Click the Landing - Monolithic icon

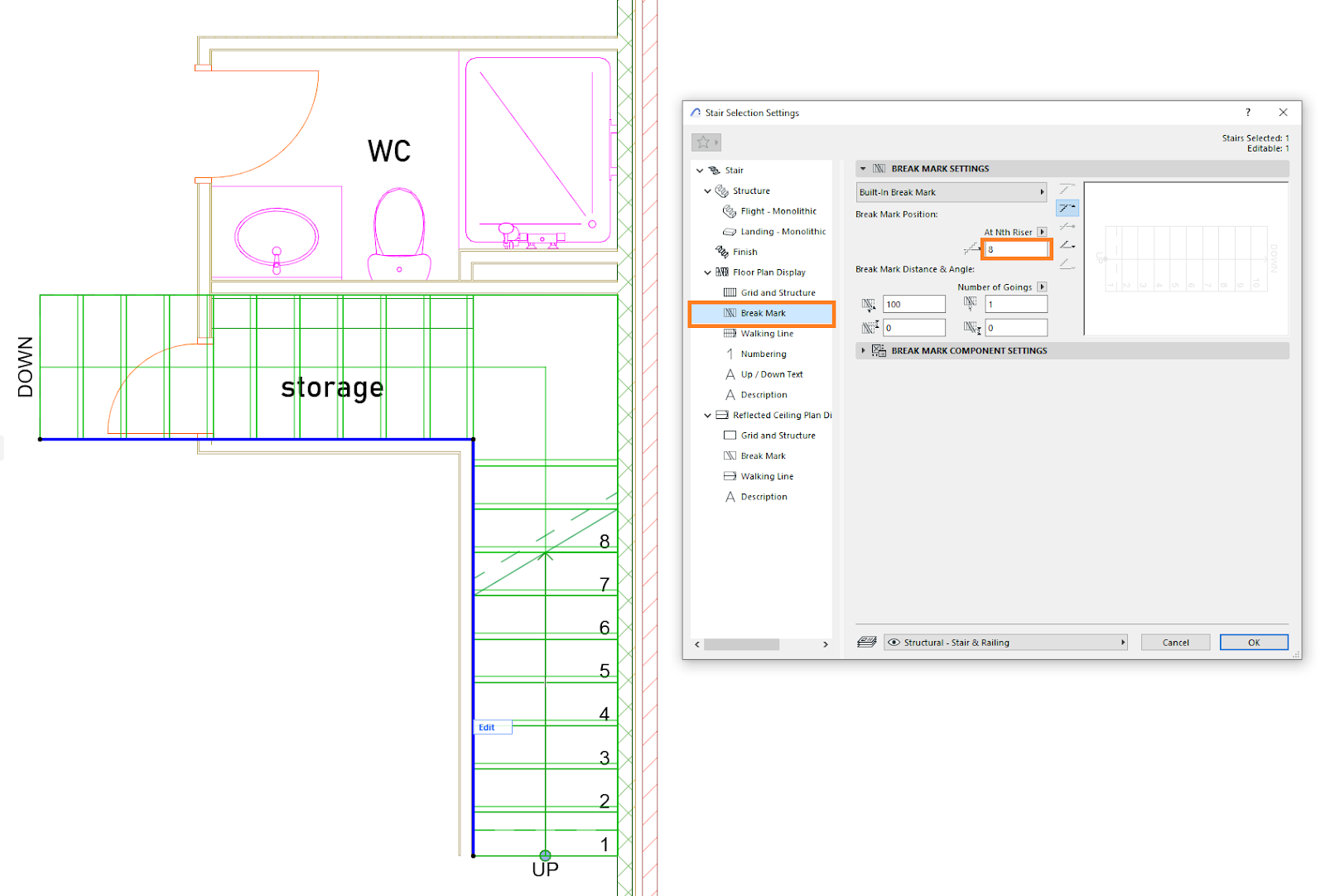[x=730, y=232]
